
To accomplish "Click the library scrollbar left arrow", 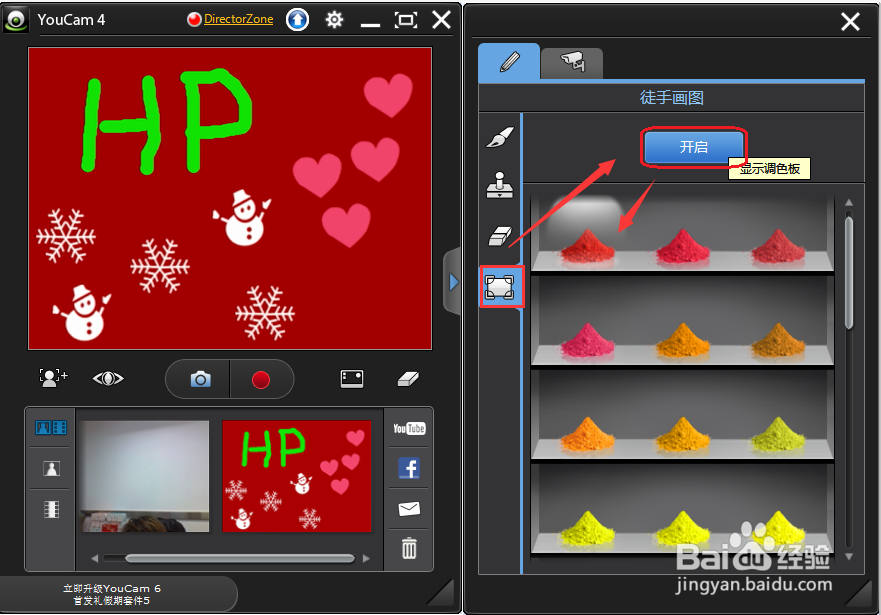I will [94, 558].
